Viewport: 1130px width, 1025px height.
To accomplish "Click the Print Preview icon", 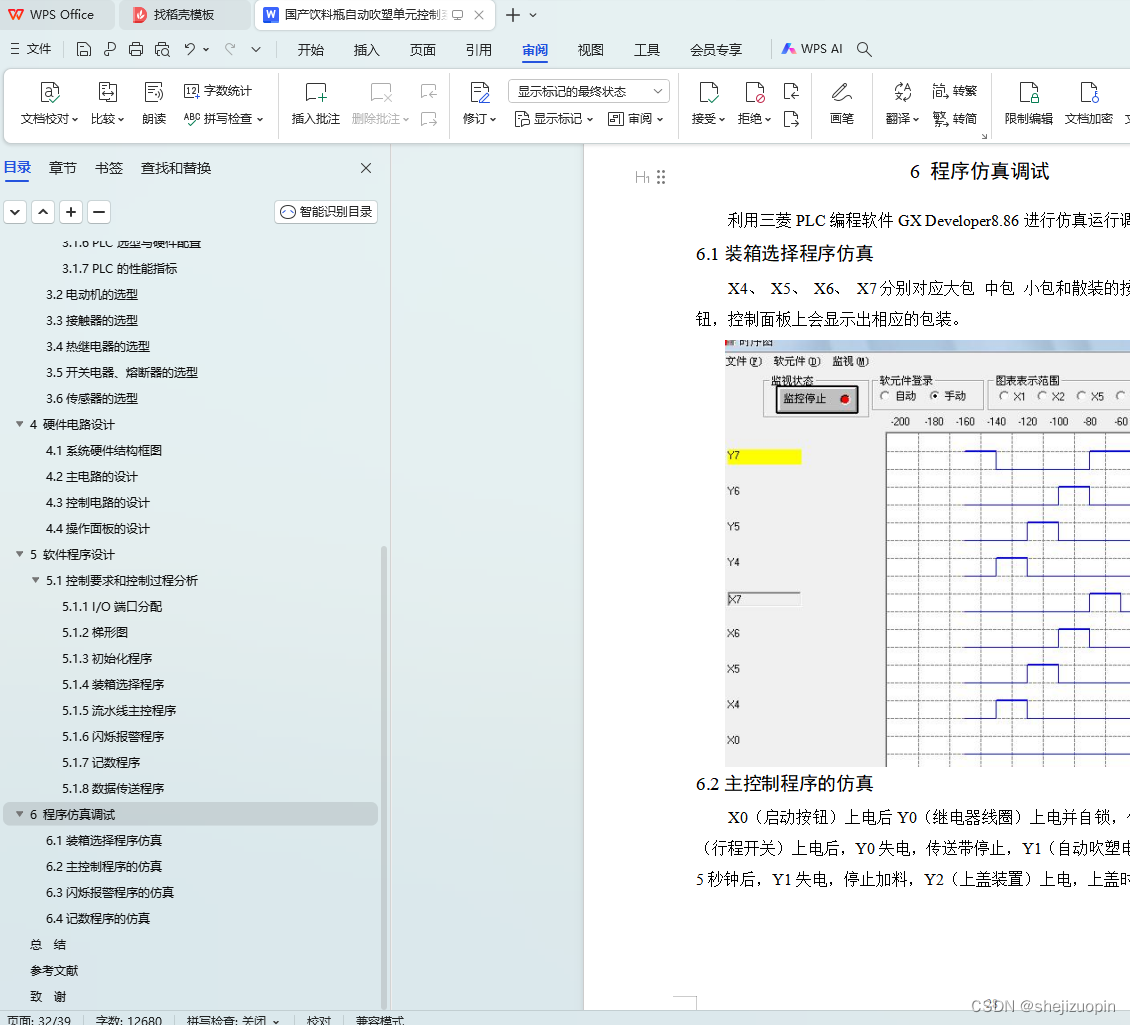I will tap(162, 49).
